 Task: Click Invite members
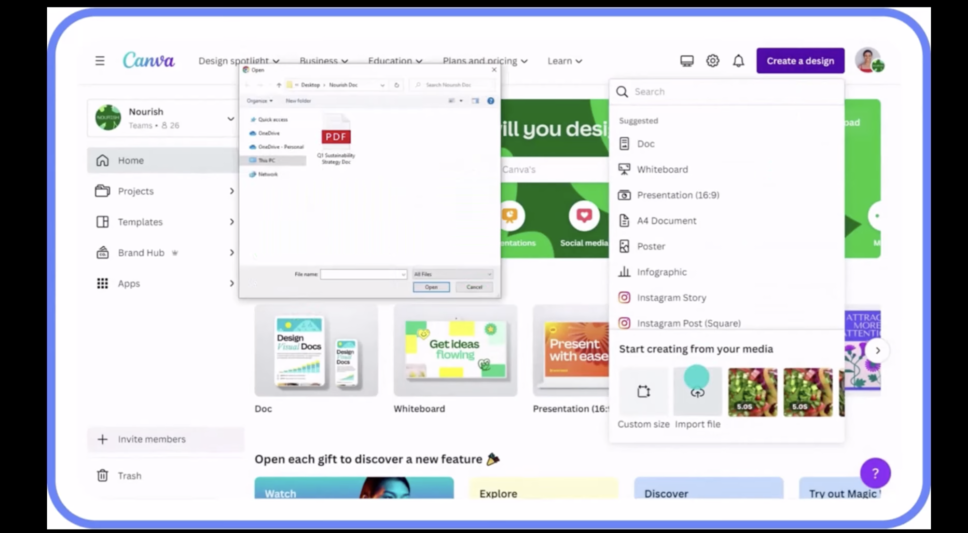point(165,439)
